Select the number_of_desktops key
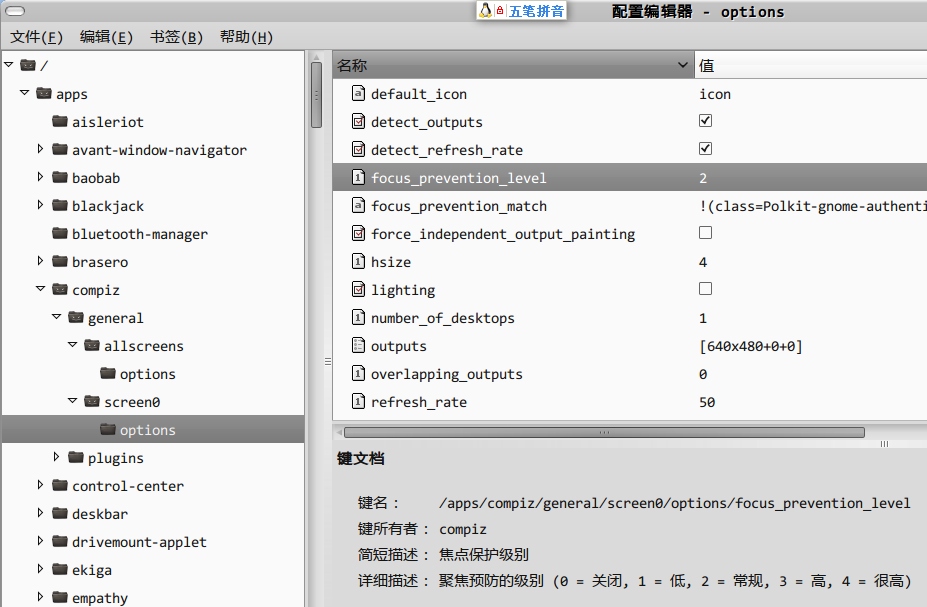The height and width of the screenshot is (607, 927). click(442, 318)
